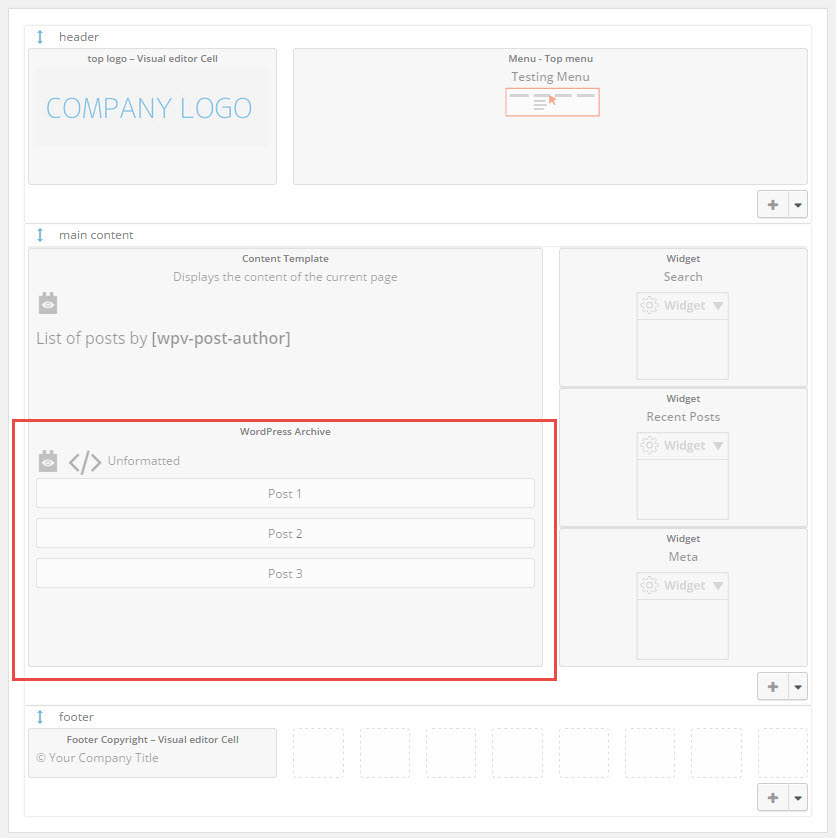Click the Meta widget gear icon
Image resolution: width=836 pixels, height=838 pixels.
649,585
